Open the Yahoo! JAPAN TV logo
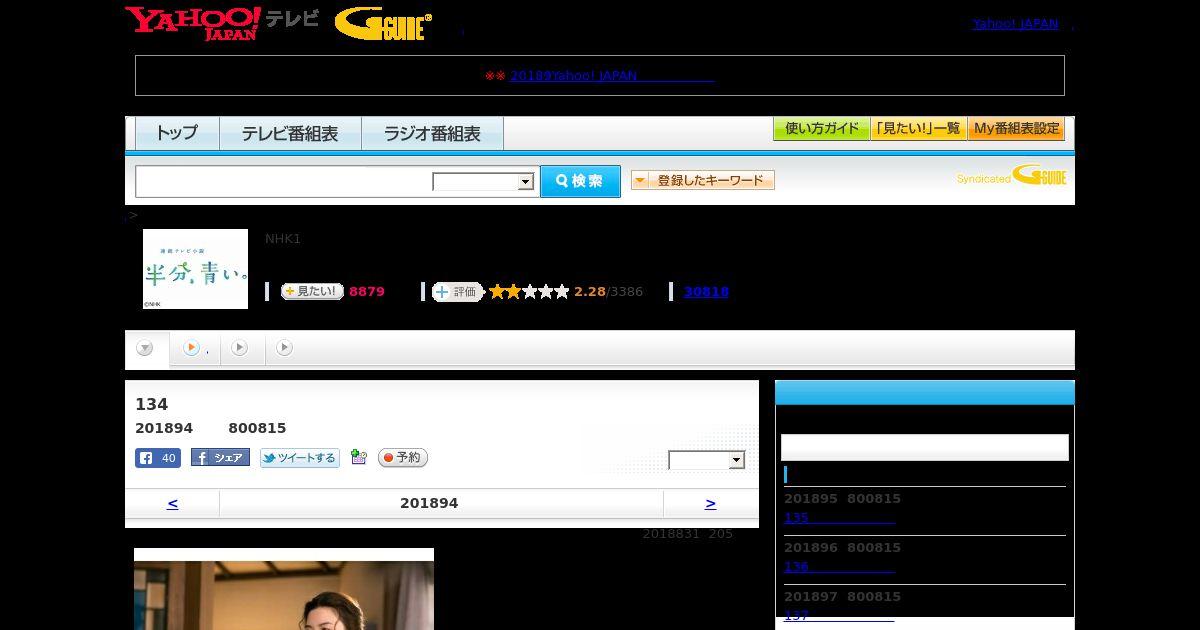 click(x=222, y=23)
